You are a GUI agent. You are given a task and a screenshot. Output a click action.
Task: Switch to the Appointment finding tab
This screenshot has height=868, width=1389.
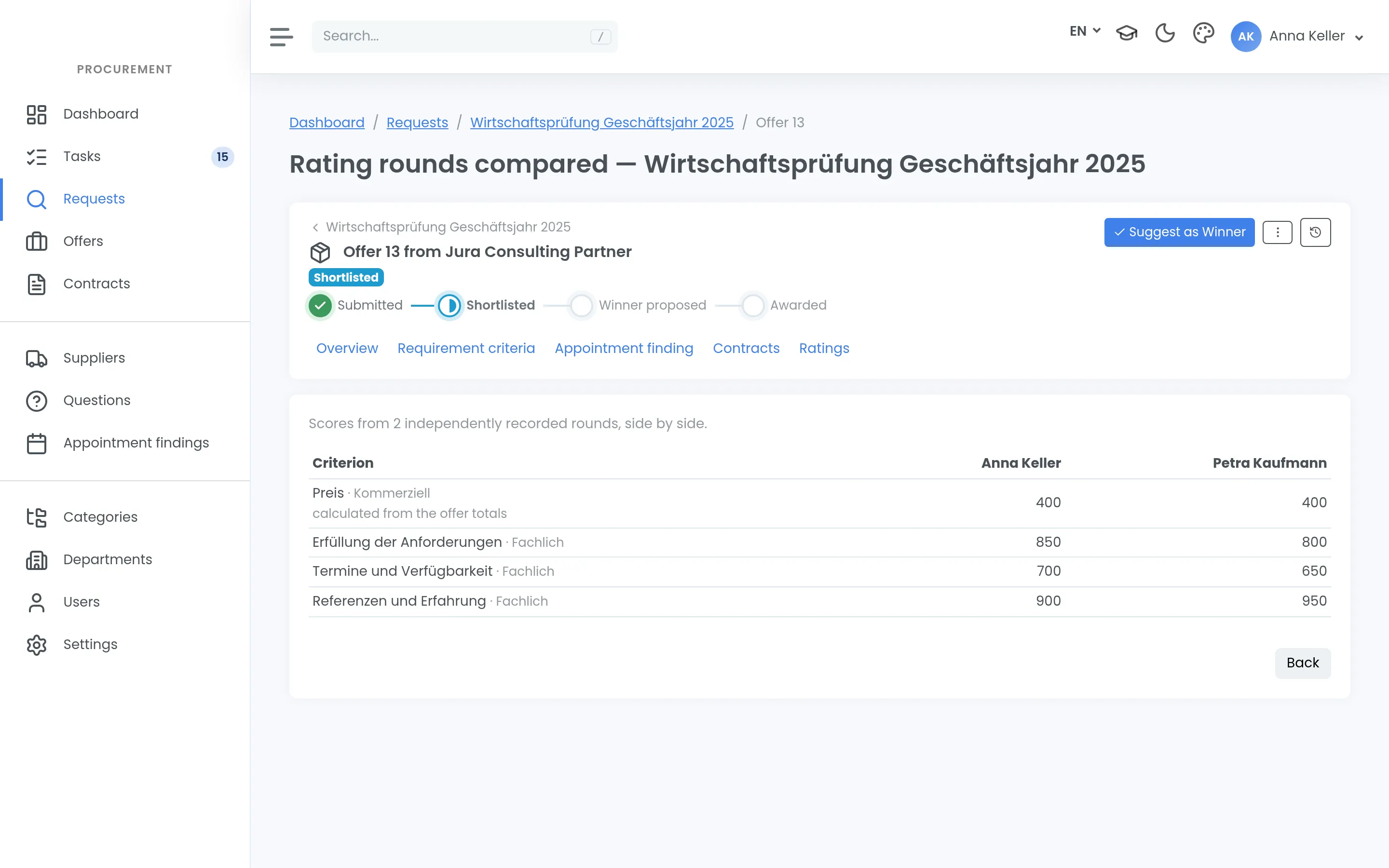(624, 349)
